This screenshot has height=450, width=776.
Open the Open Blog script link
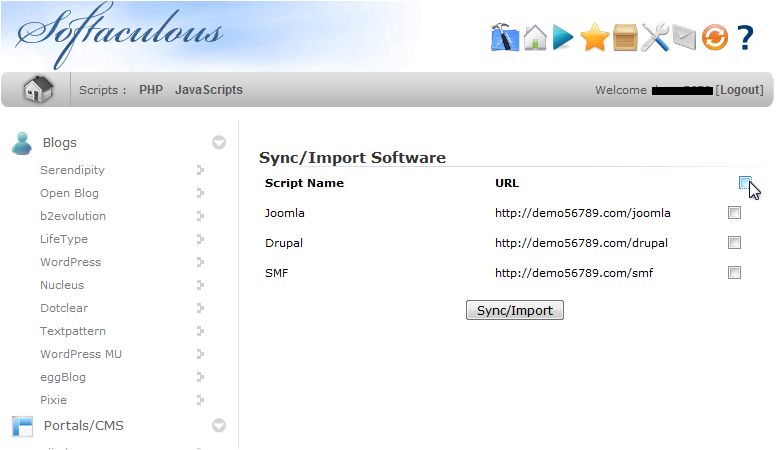69,193
